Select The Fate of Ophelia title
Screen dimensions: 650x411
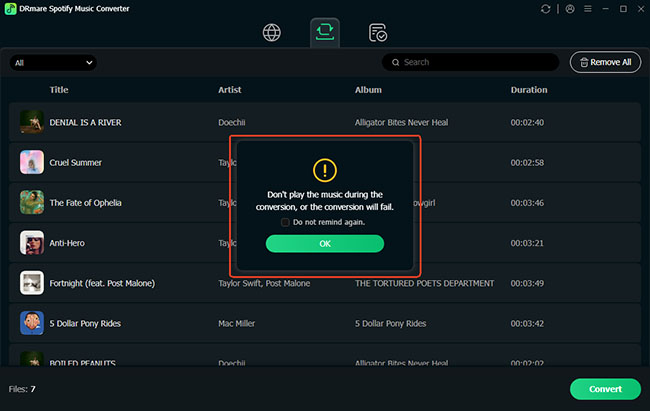point(85,203)
